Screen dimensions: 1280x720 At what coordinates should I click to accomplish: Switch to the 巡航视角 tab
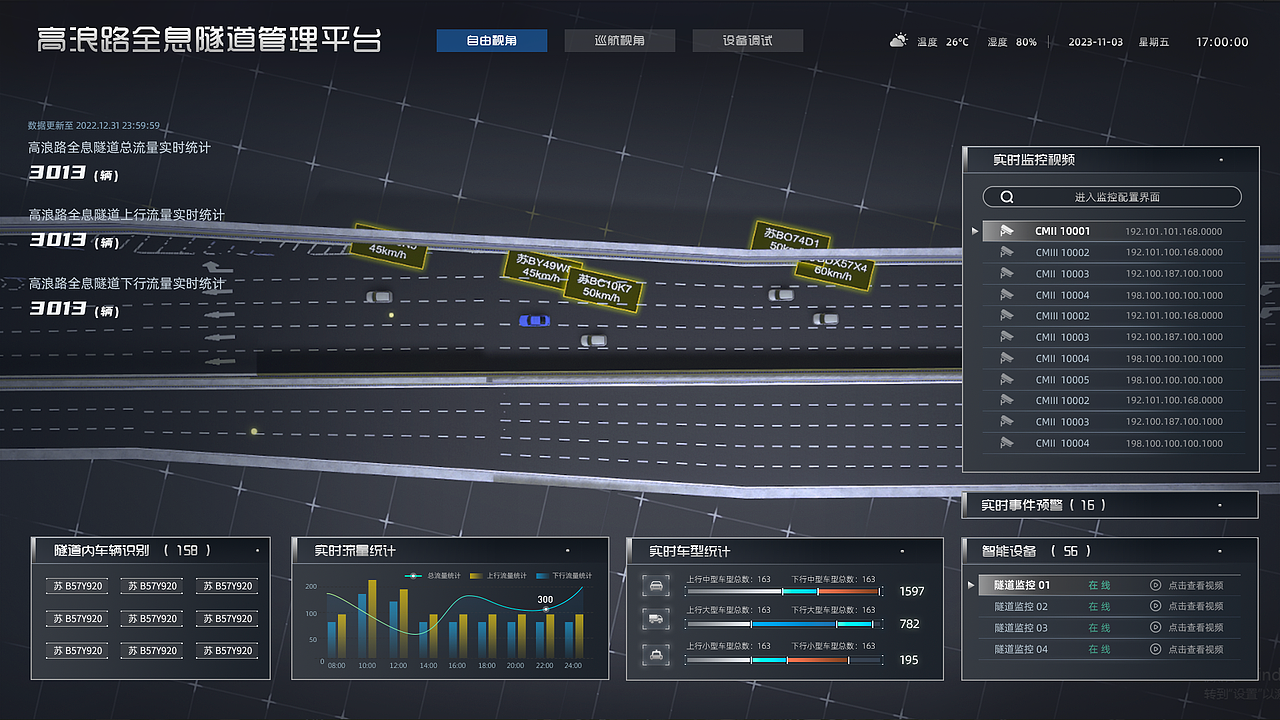(620, 40)
